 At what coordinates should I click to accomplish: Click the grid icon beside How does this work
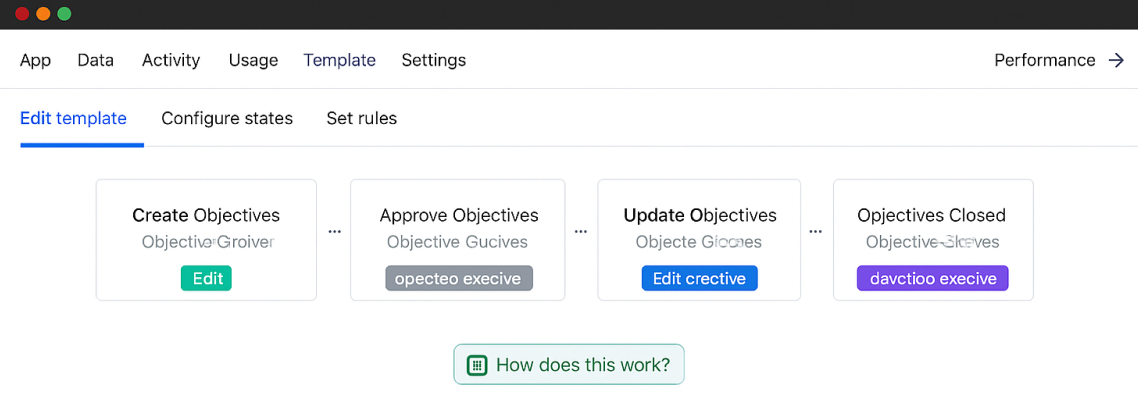(x=477, y=364)
